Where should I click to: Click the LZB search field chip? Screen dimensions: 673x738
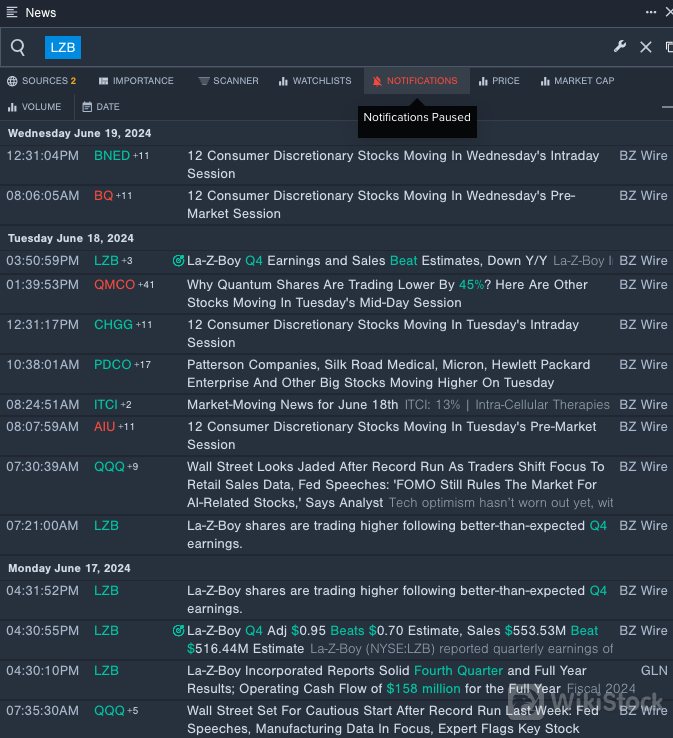click(62, 47)
